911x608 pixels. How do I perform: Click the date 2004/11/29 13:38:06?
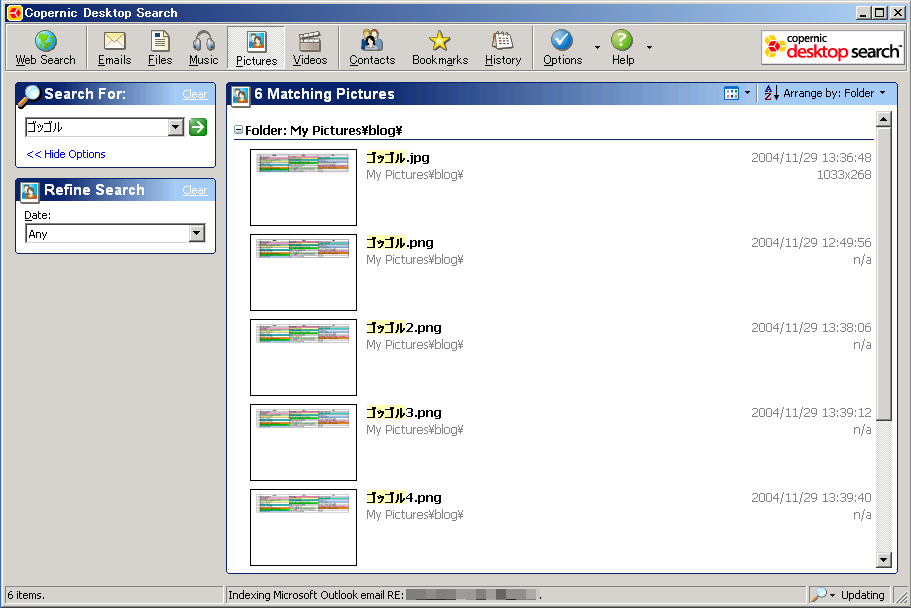(x=811, y=327)
